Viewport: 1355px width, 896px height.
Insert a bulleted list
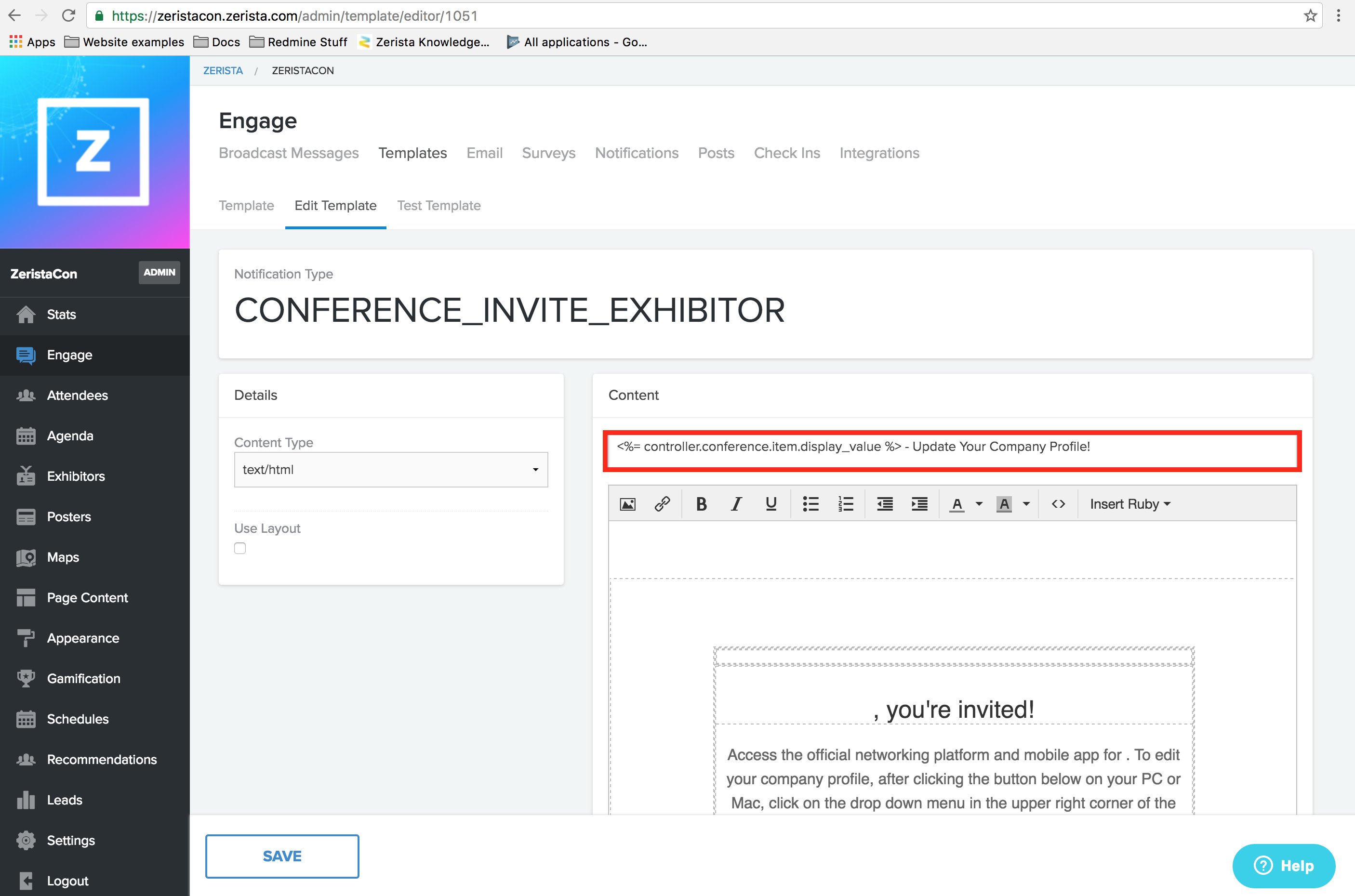pos(810,504)
